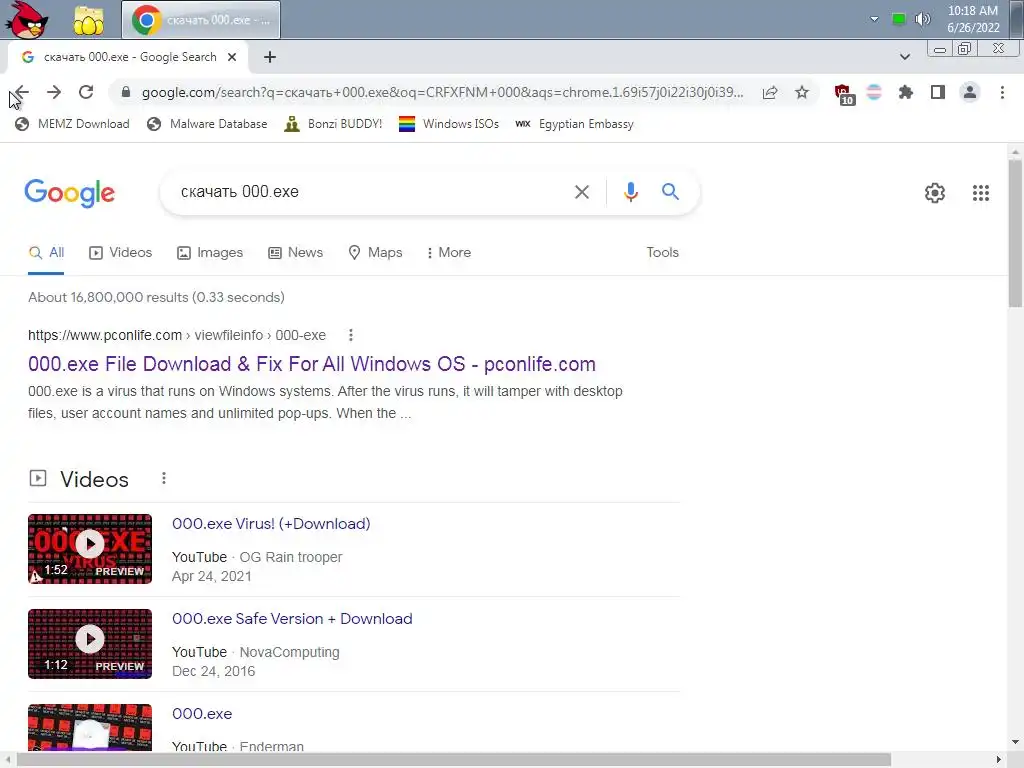Switch to the News tab
This screenshot has width=1024, height=768.
click(x=295, y=253)
